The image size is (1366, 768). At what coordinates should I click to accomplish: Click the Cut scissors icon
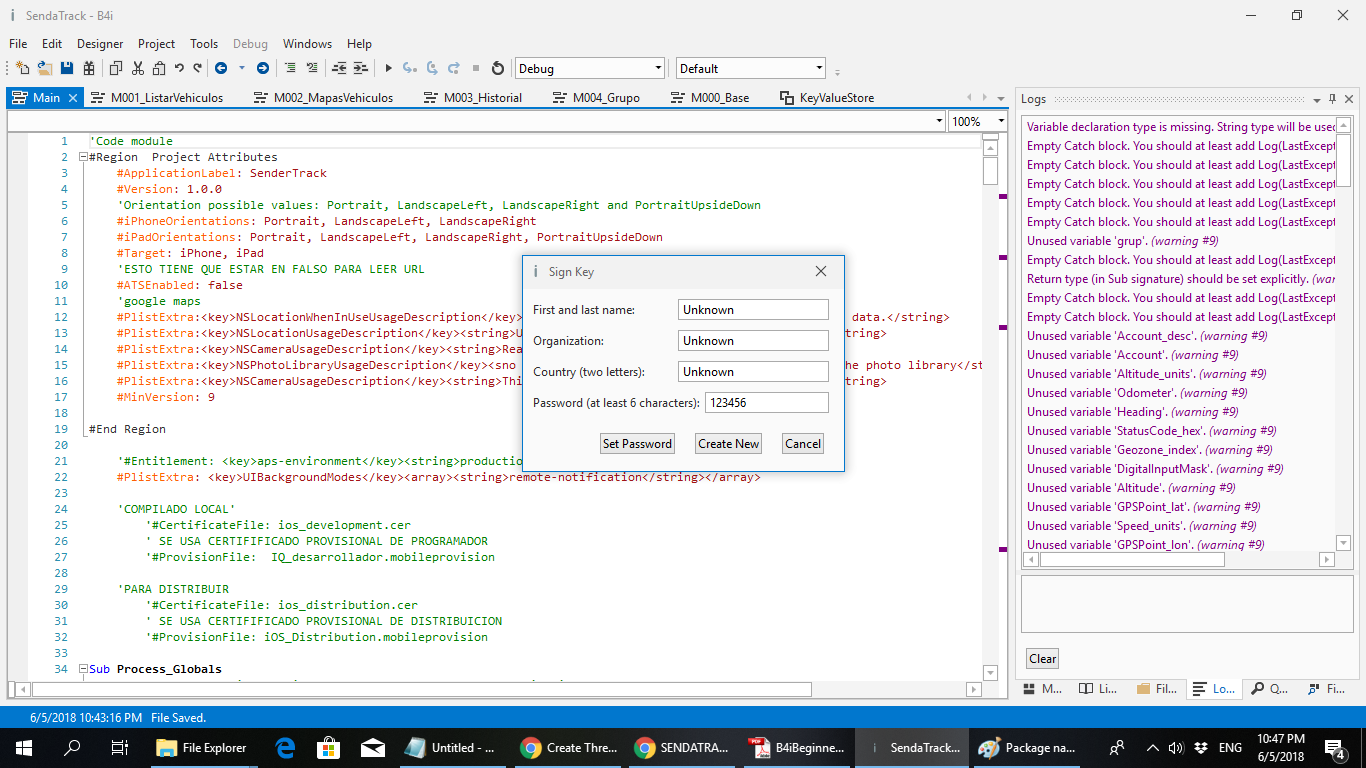click(x=137, y=68)
